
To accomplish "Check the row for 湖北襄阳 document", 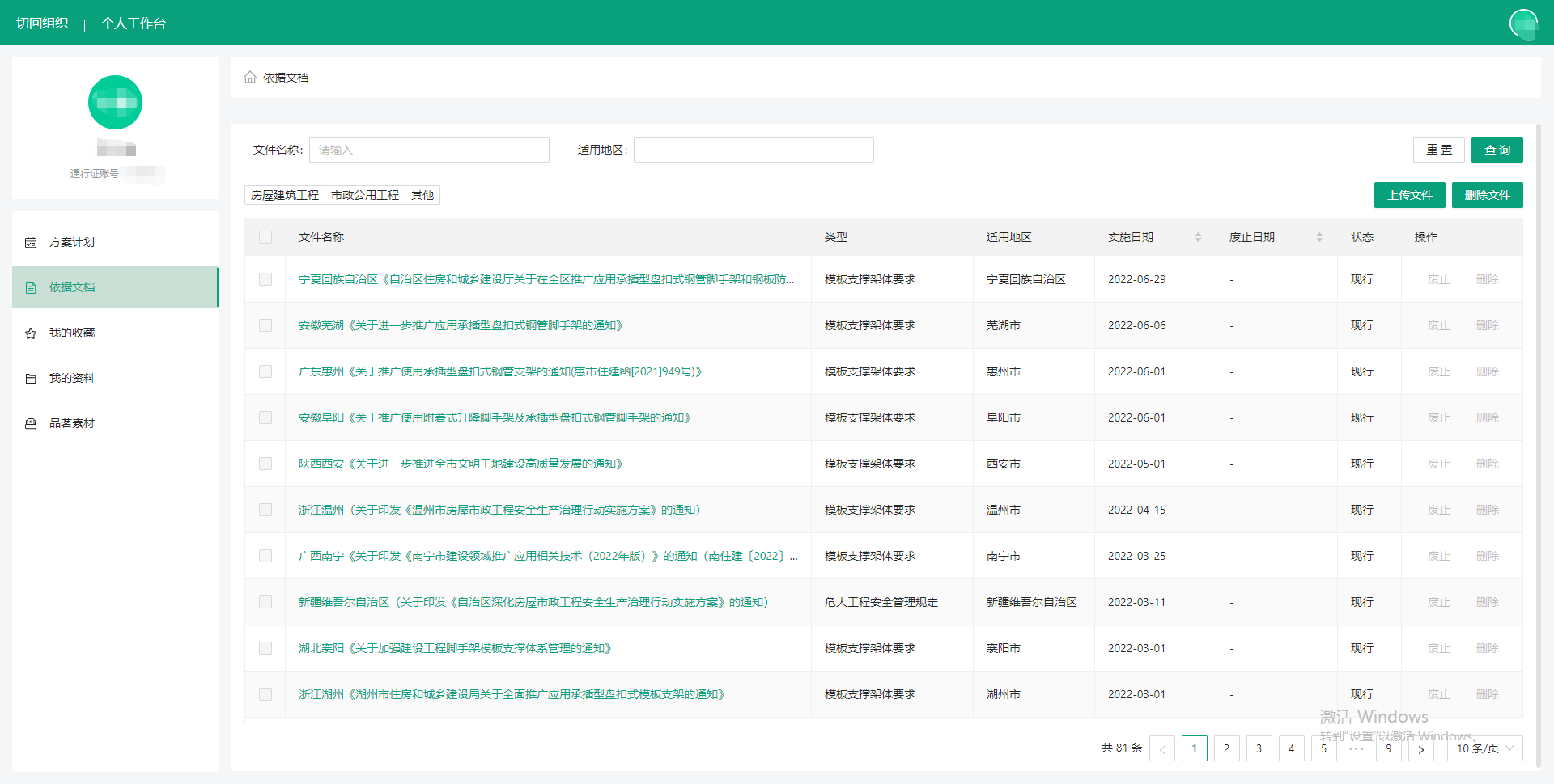I will (265, 648).
